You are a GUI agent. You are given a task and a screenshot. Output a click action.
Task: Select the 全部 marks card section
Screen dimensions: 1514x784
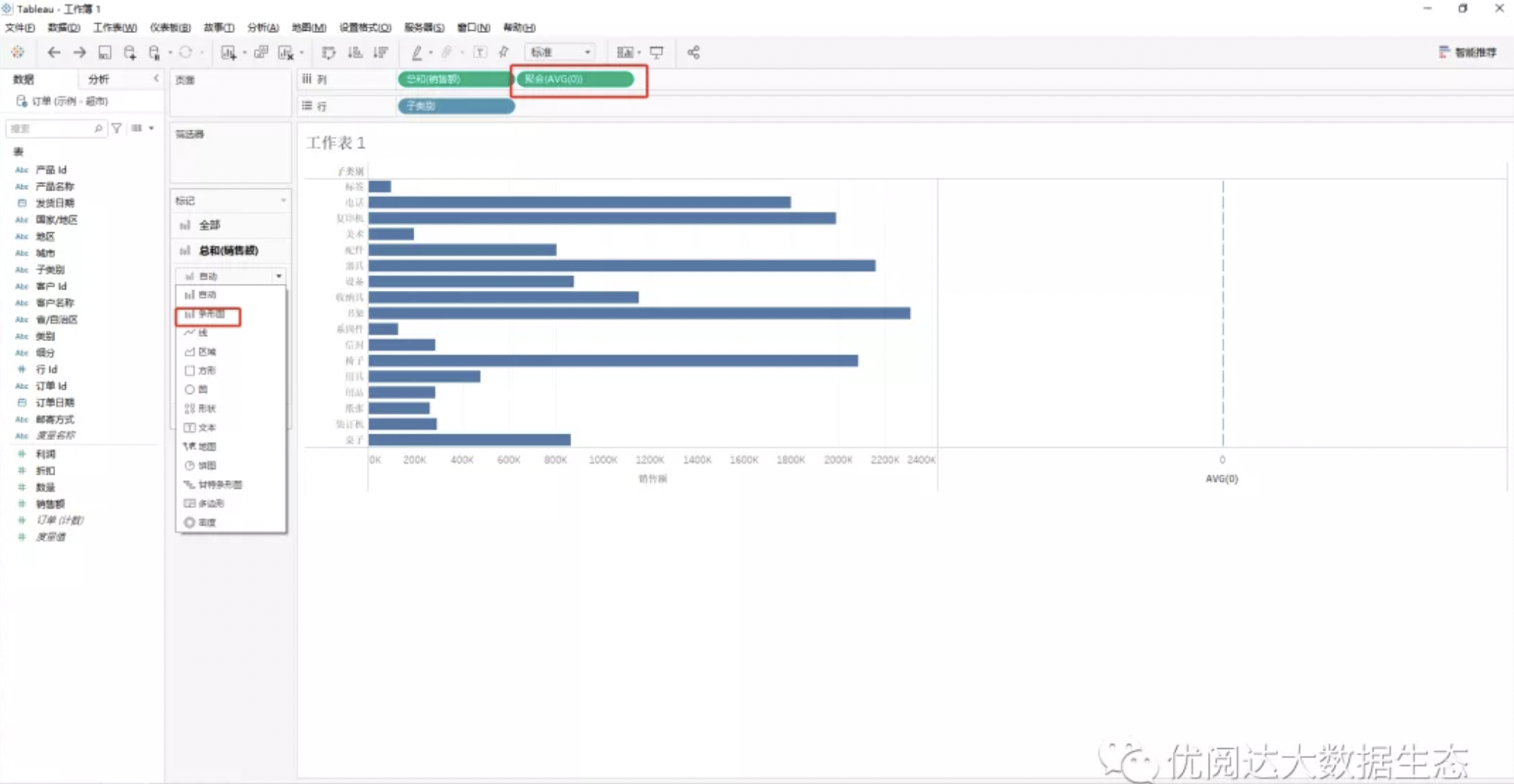click(230, 225)
